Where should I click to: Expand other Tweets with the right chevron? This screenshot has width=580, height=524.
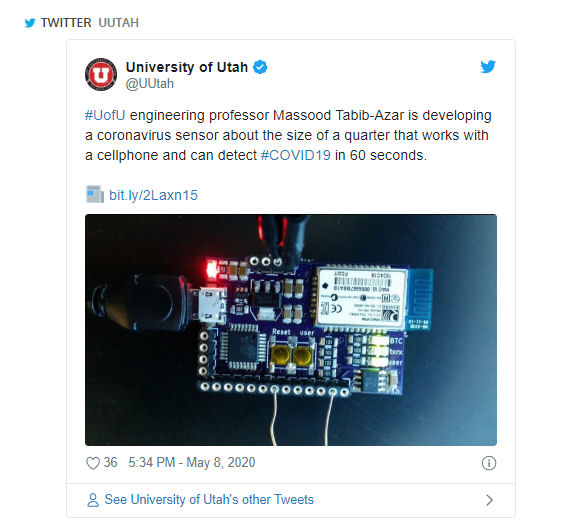coord(489,500)
